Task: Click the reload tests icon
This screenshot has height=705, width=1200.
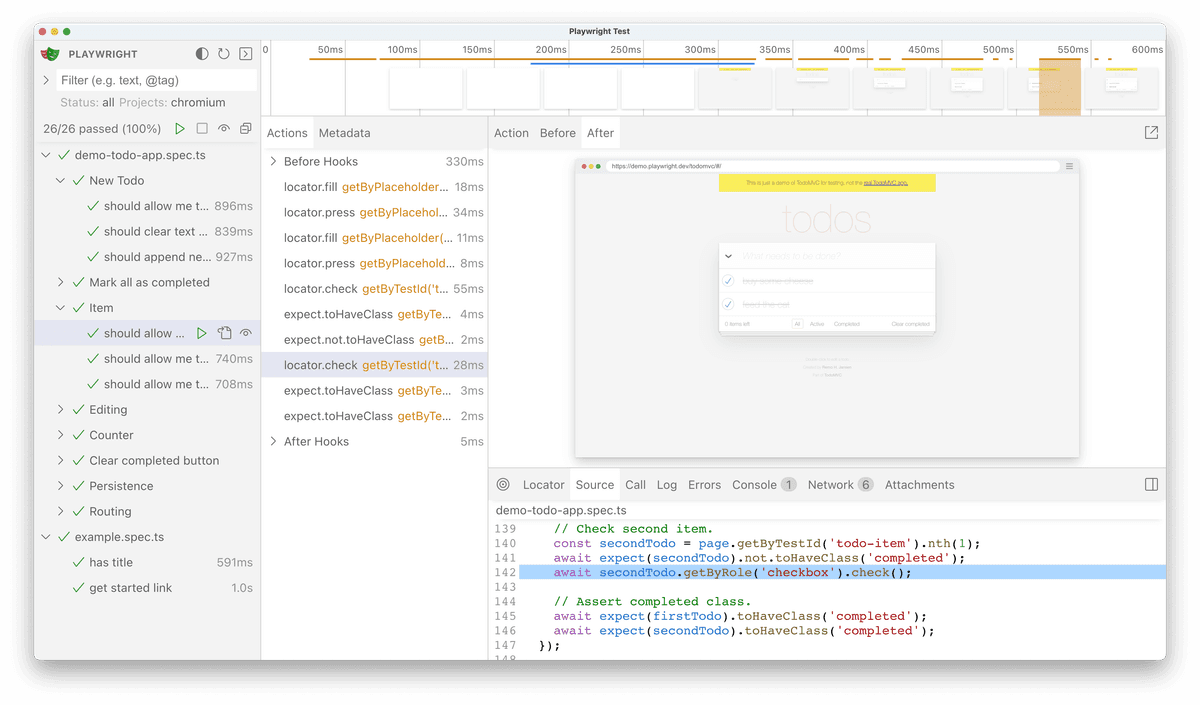Action: click(224, 54)
